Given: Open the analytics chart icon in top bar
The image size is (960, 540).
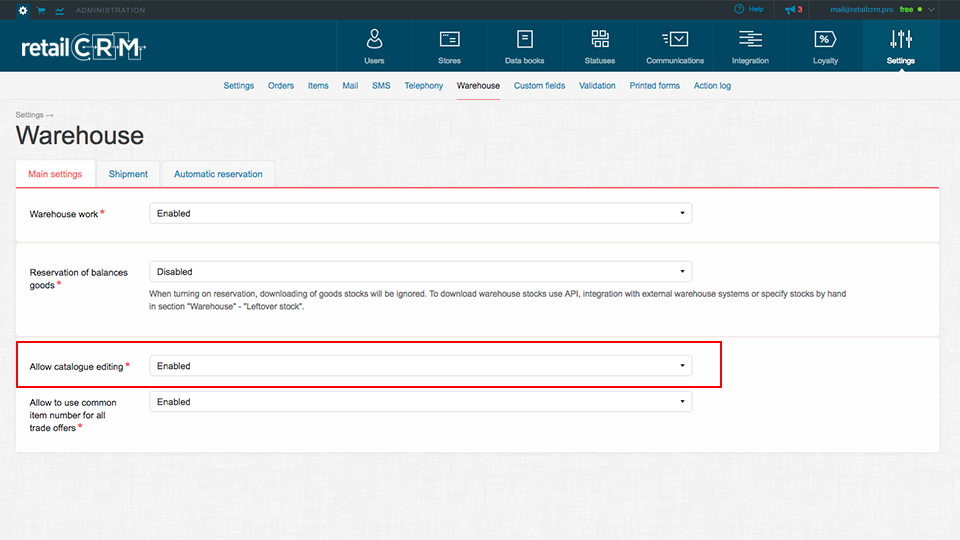Looking at the screenshot, I should [59, 10].
